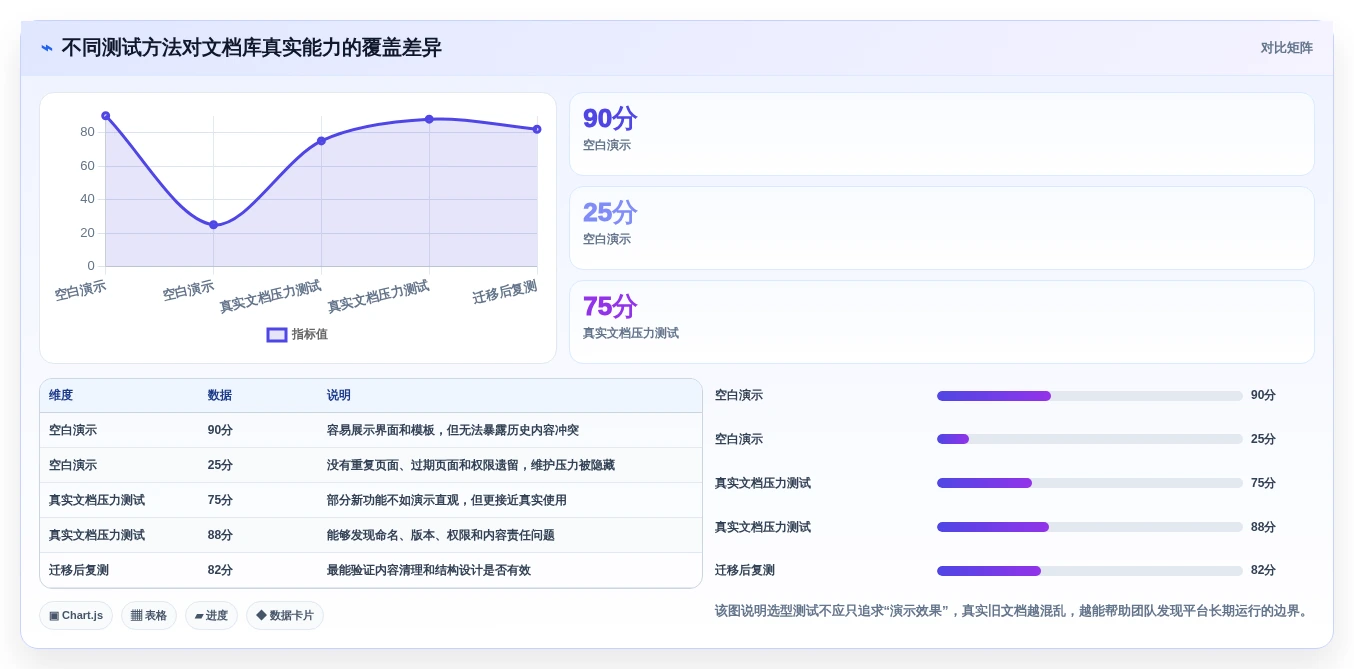Click description 最能验证内容清理和结构设计是否有效
The width and height of the screenshot is (1354, 669).
click(x=429, y=571)
